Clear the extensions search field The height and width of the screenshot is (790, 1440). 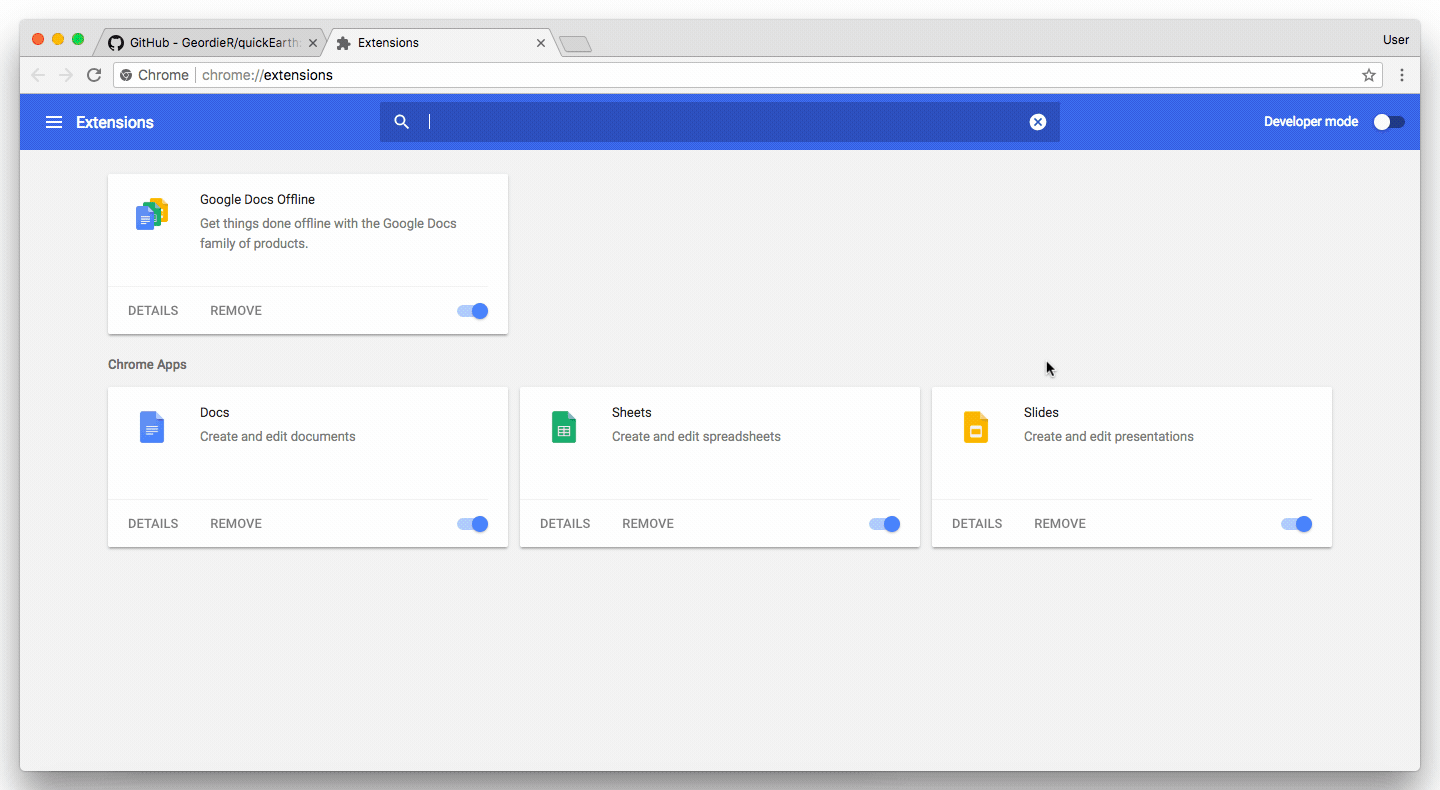pos(1038,122)
